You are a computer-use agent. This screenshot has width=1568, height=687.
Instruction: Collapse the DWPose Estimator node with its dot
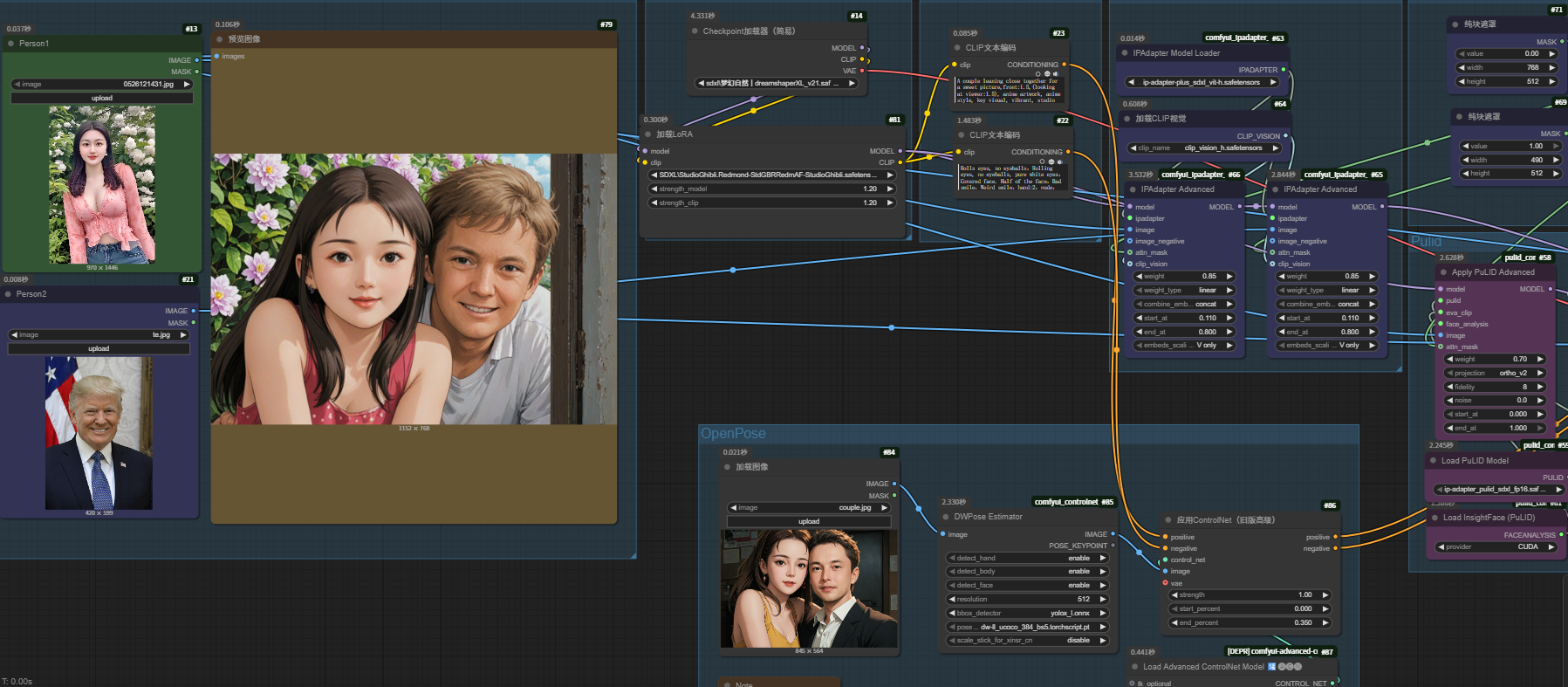click(946, 517)
